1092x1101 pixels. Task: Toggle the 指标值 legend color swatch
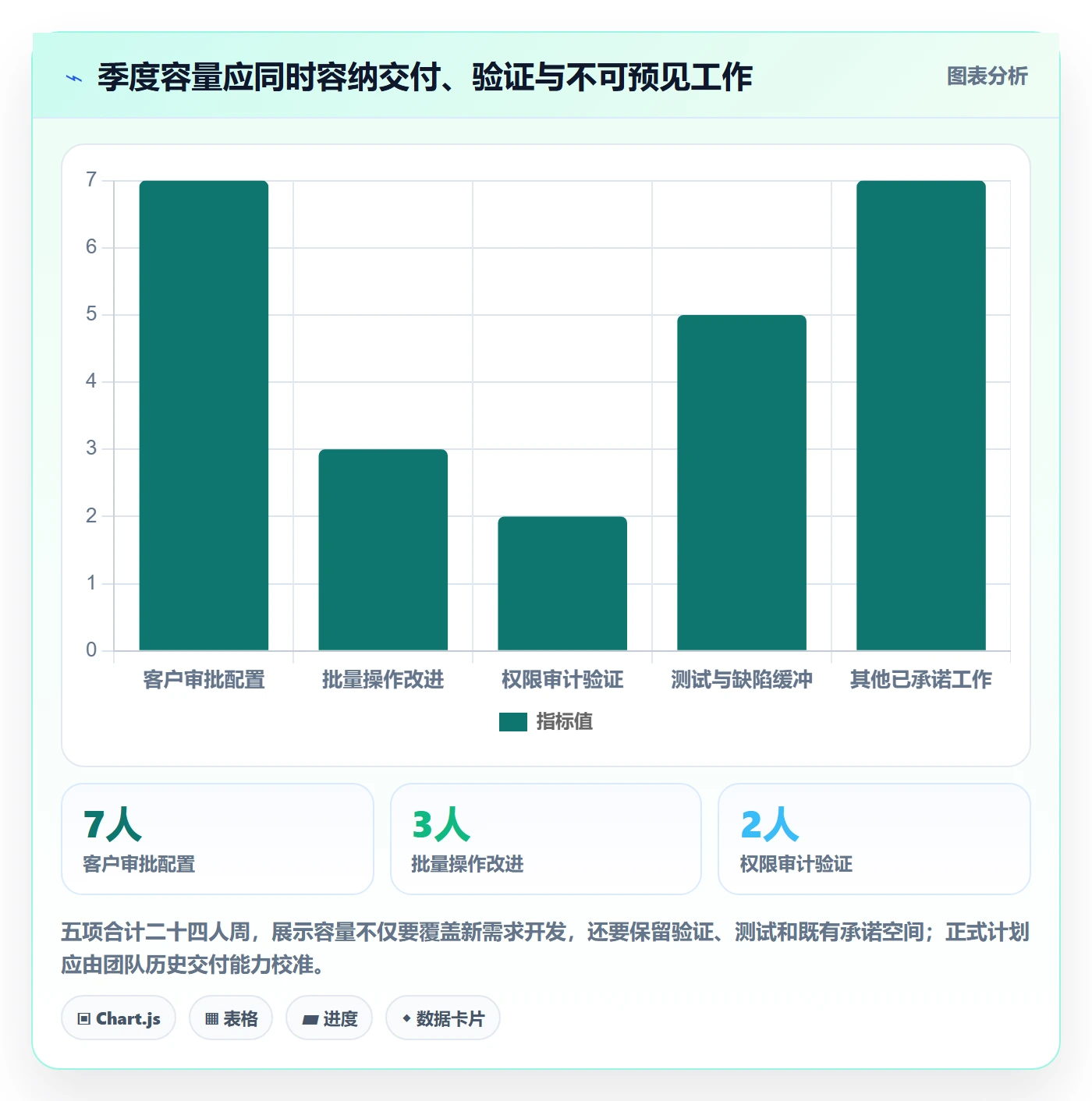(x=513, y=722)
